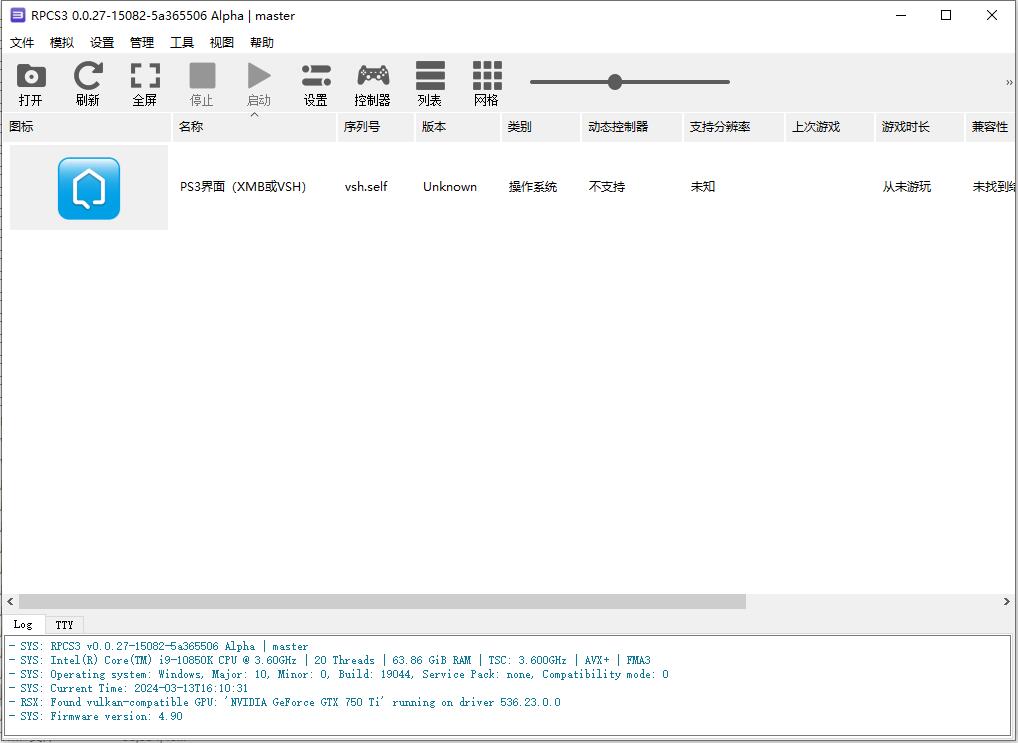Image resolution: width=1018 pixels, height=743 pixels.
Task: Select PS3界面 (XMB或VSH) name cell
Action: [243, 187]
